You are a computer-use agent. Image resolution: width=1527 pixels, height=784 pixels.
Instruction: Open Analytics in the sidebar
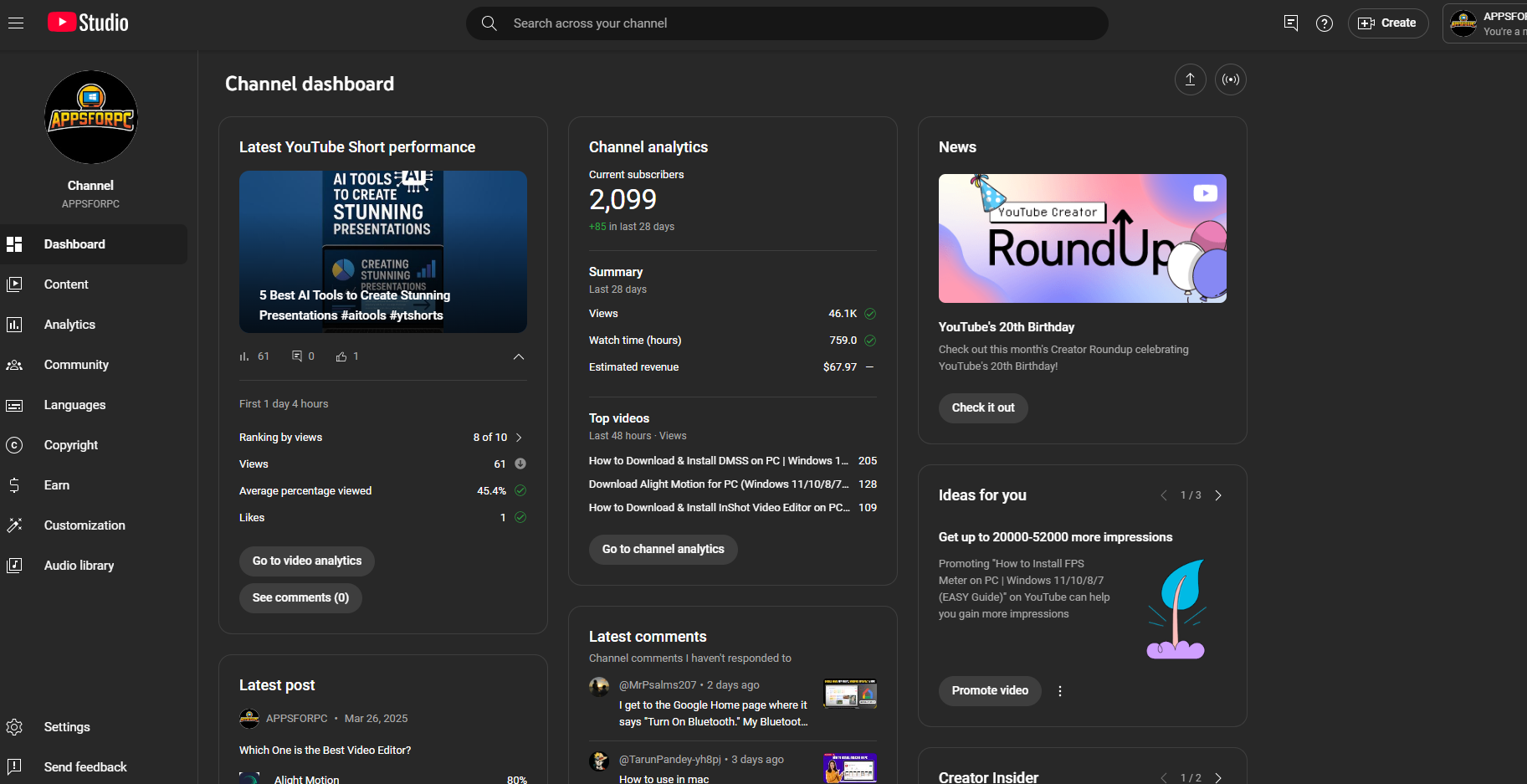click(x=94, y=325)
